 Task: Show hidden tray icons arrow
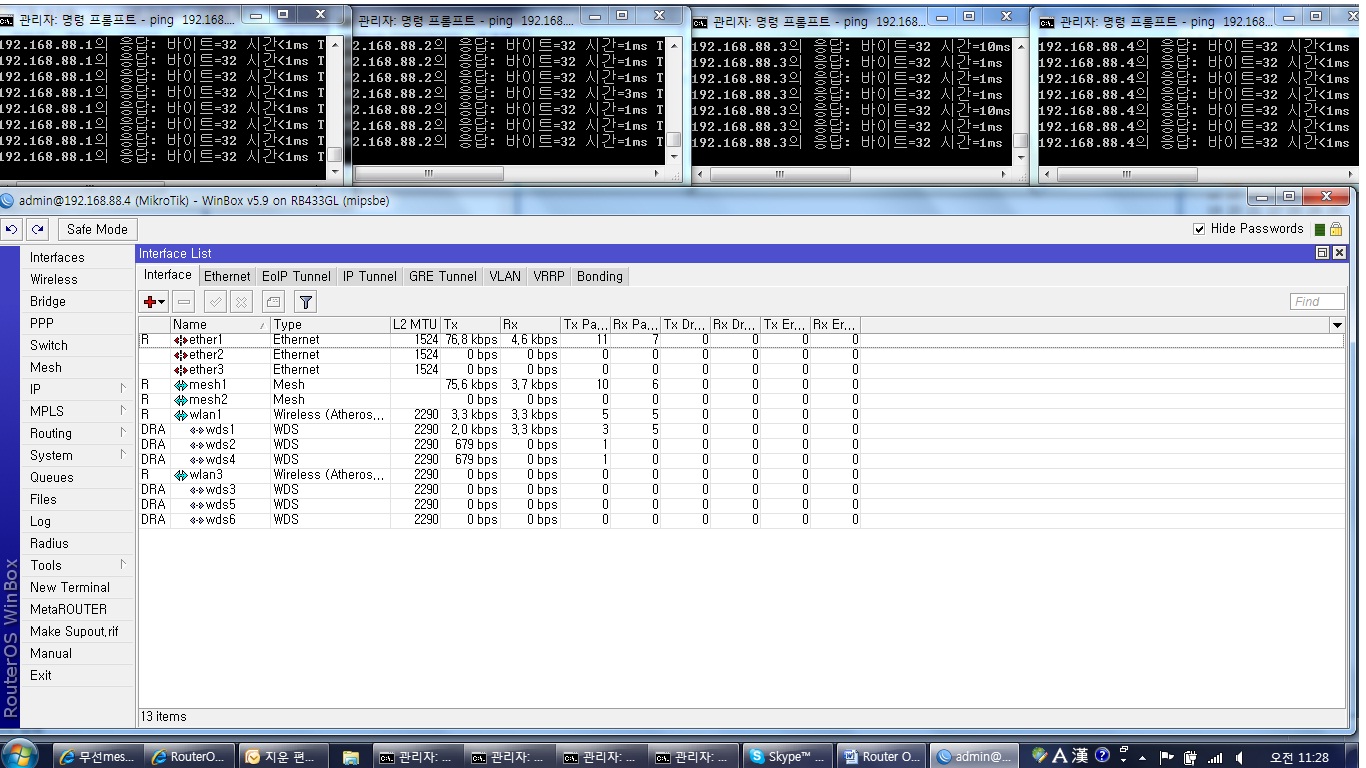[1143, 757]
